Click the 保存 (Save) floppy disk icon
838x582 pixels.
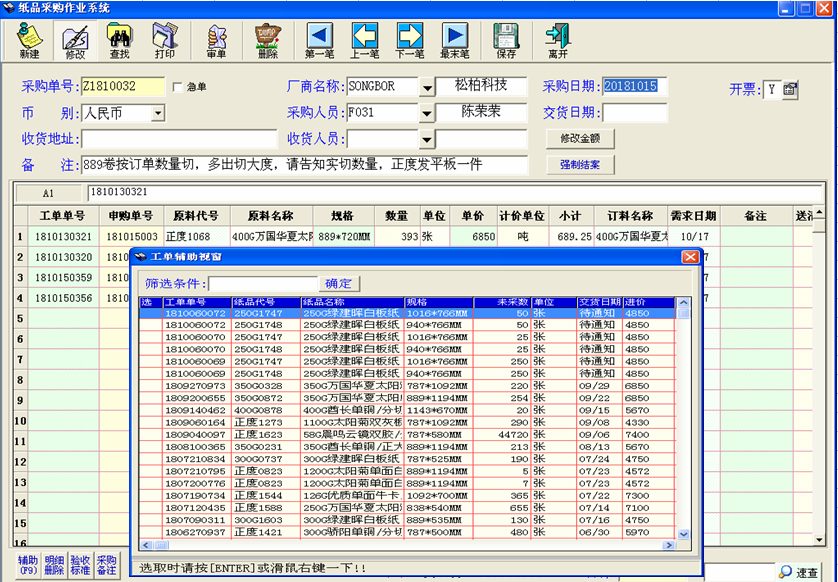pos(506,40)
